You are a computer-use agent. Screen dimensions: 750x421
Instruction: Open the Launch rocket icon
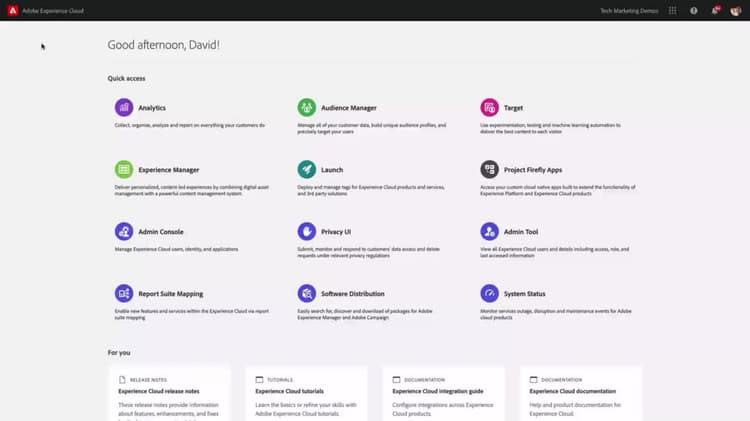pos(307,169)
